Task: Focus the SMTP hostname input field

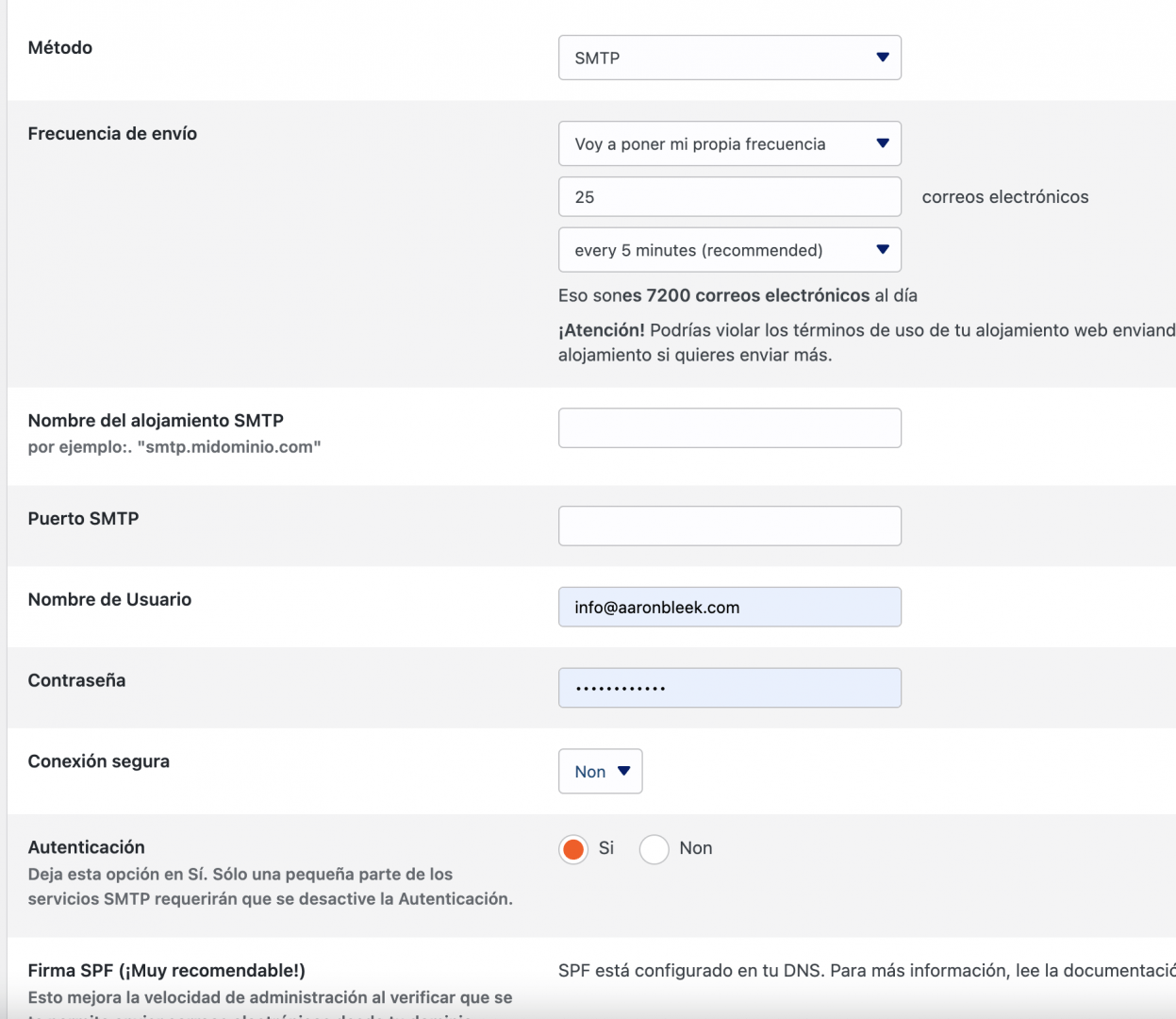Action: coord(730,428)
